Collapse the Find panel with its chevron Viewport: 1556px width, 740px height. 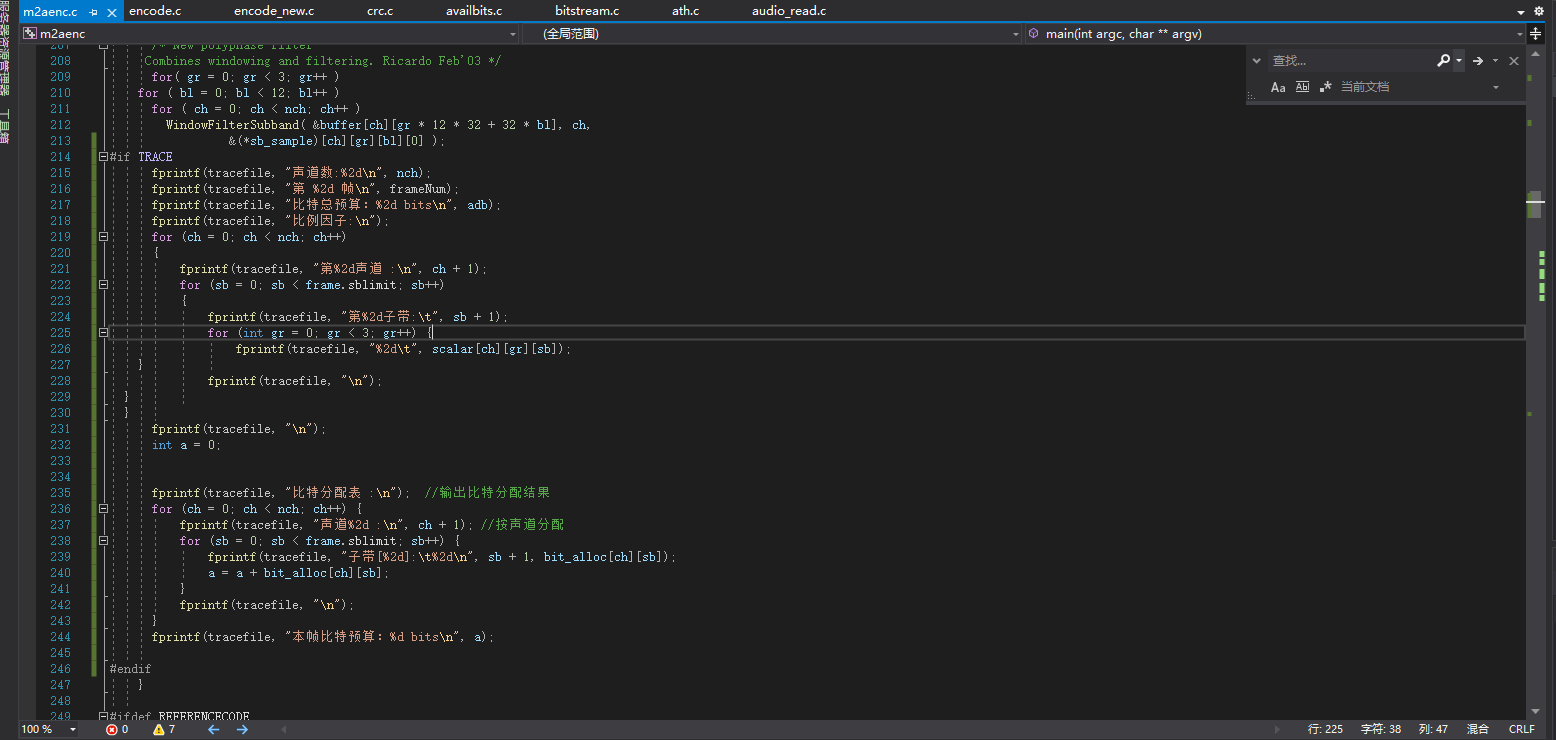click(1257, 60)
